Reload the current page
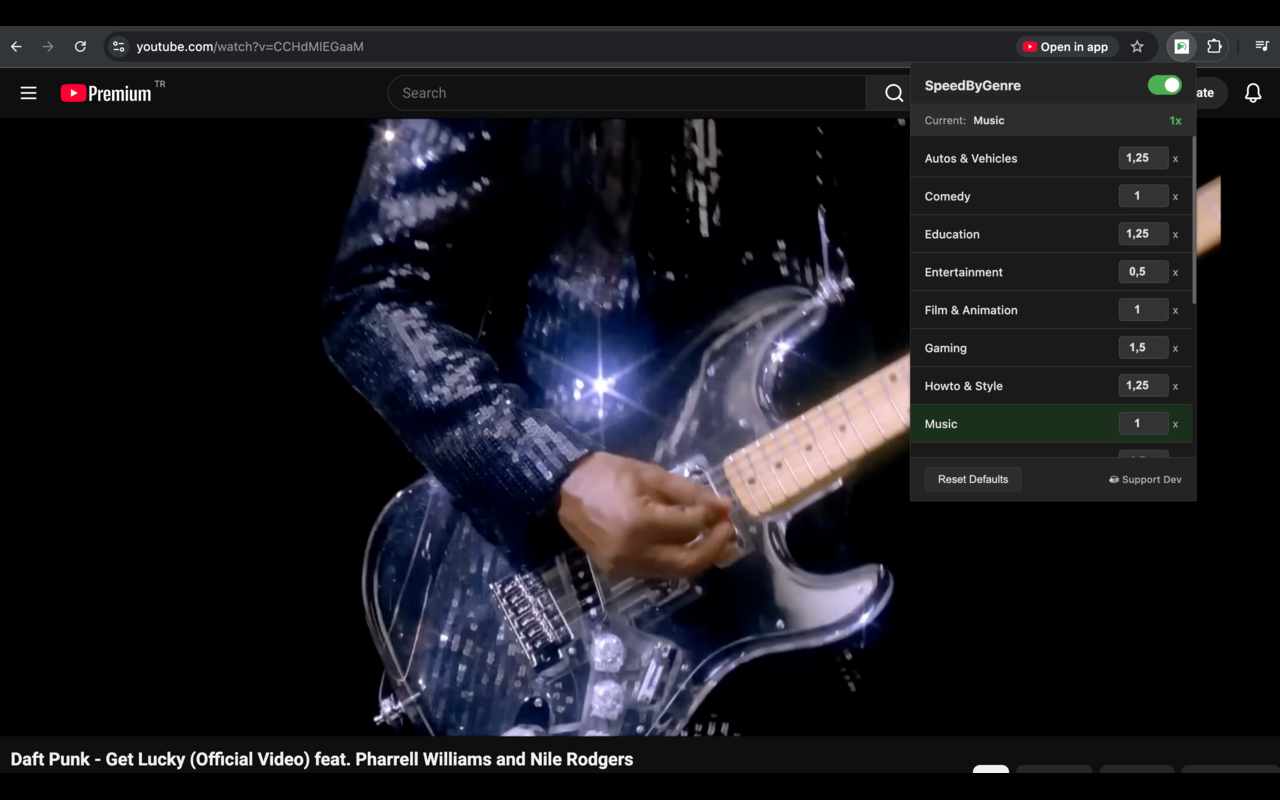 point(80,46)
